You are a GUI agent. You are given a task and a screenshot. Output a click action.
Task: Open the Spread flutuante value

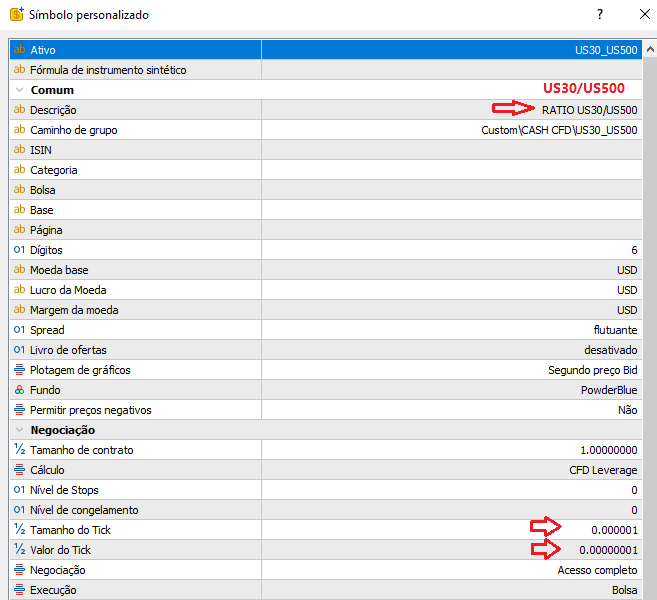tap(615, 330)
